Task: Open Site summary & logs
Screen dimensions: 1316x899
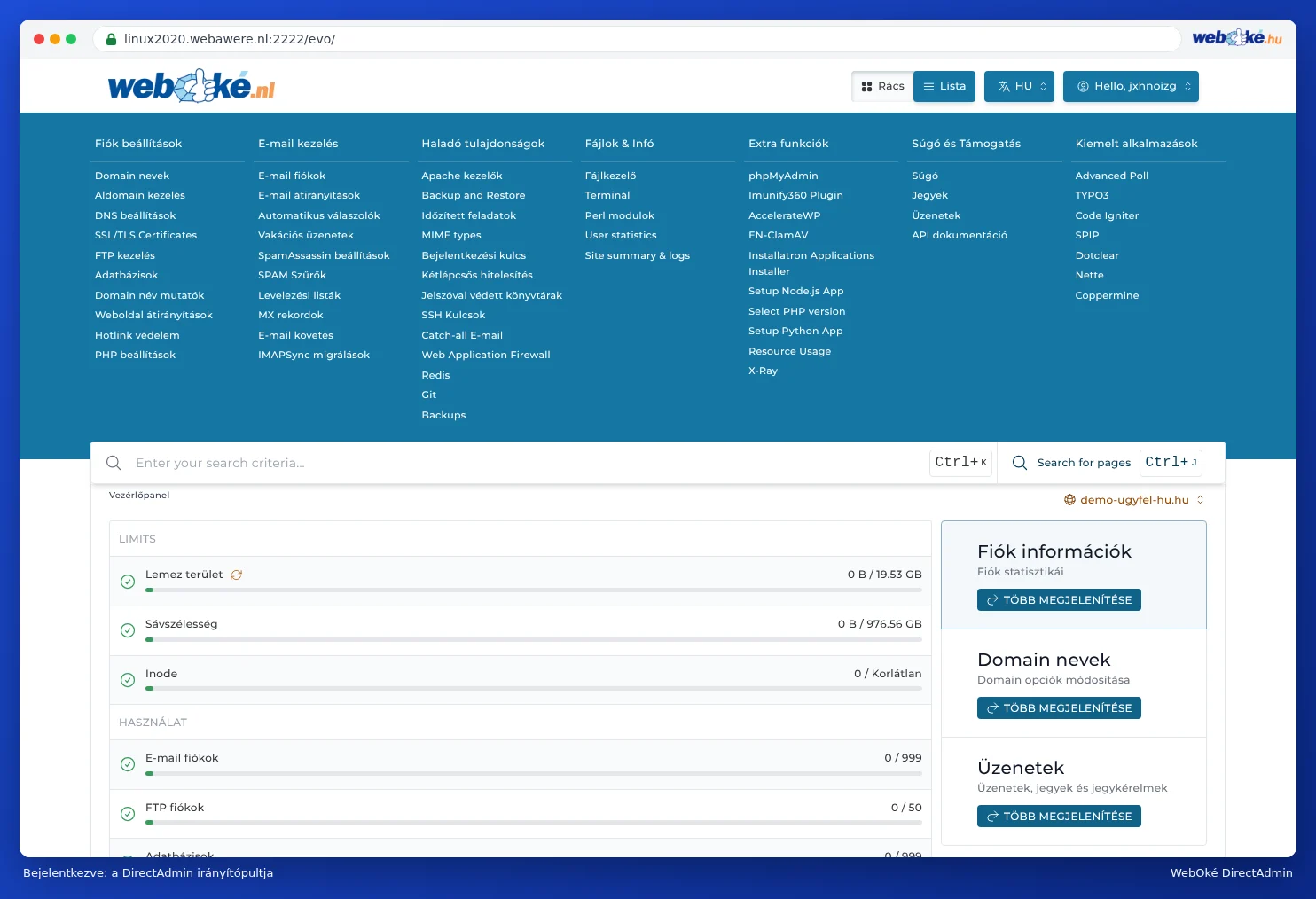Action: [638, 255]
